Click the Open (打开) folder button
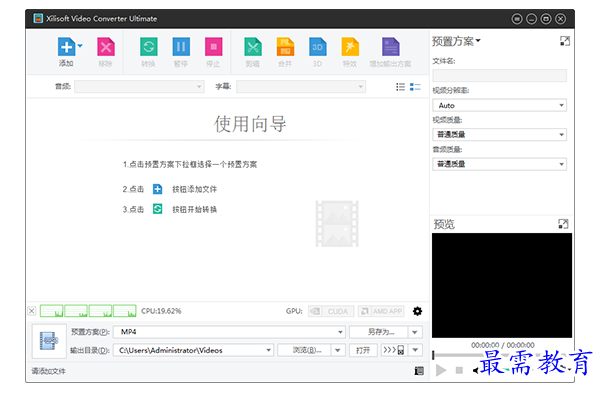This screenshot has height=394, width=601. (x=363, y=350)
